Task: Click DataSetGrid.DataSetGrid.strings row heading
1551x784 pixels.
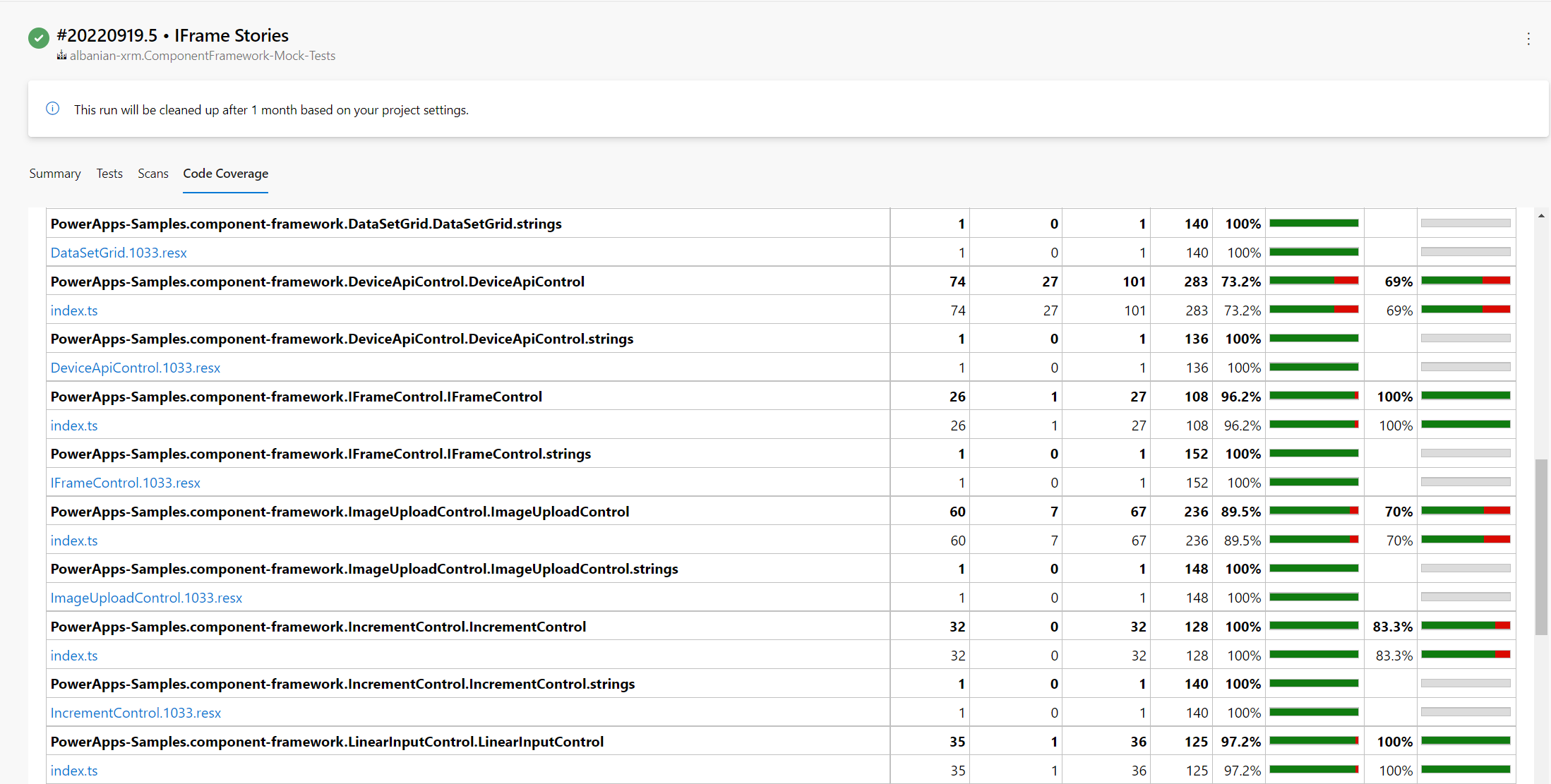Action: tap(306, 224)
